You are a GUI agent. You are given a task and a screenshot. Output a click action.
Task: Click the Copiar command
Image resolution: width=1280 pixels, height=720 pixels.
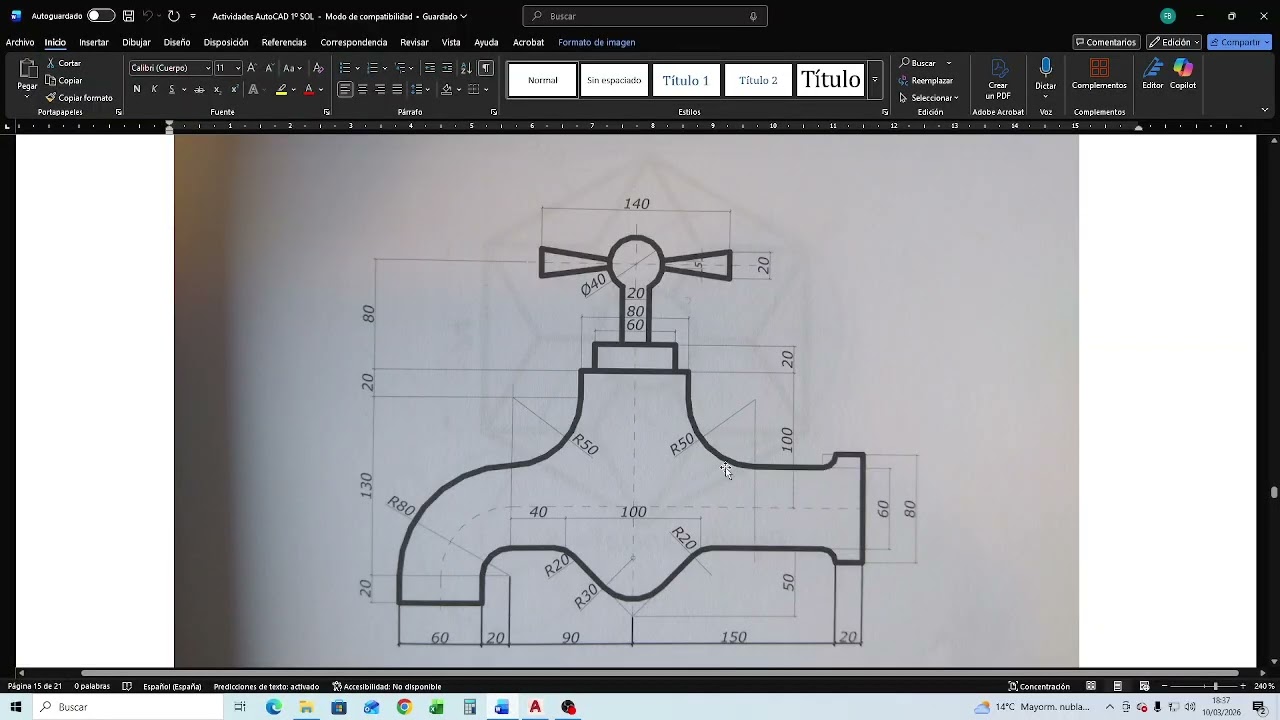64,80
